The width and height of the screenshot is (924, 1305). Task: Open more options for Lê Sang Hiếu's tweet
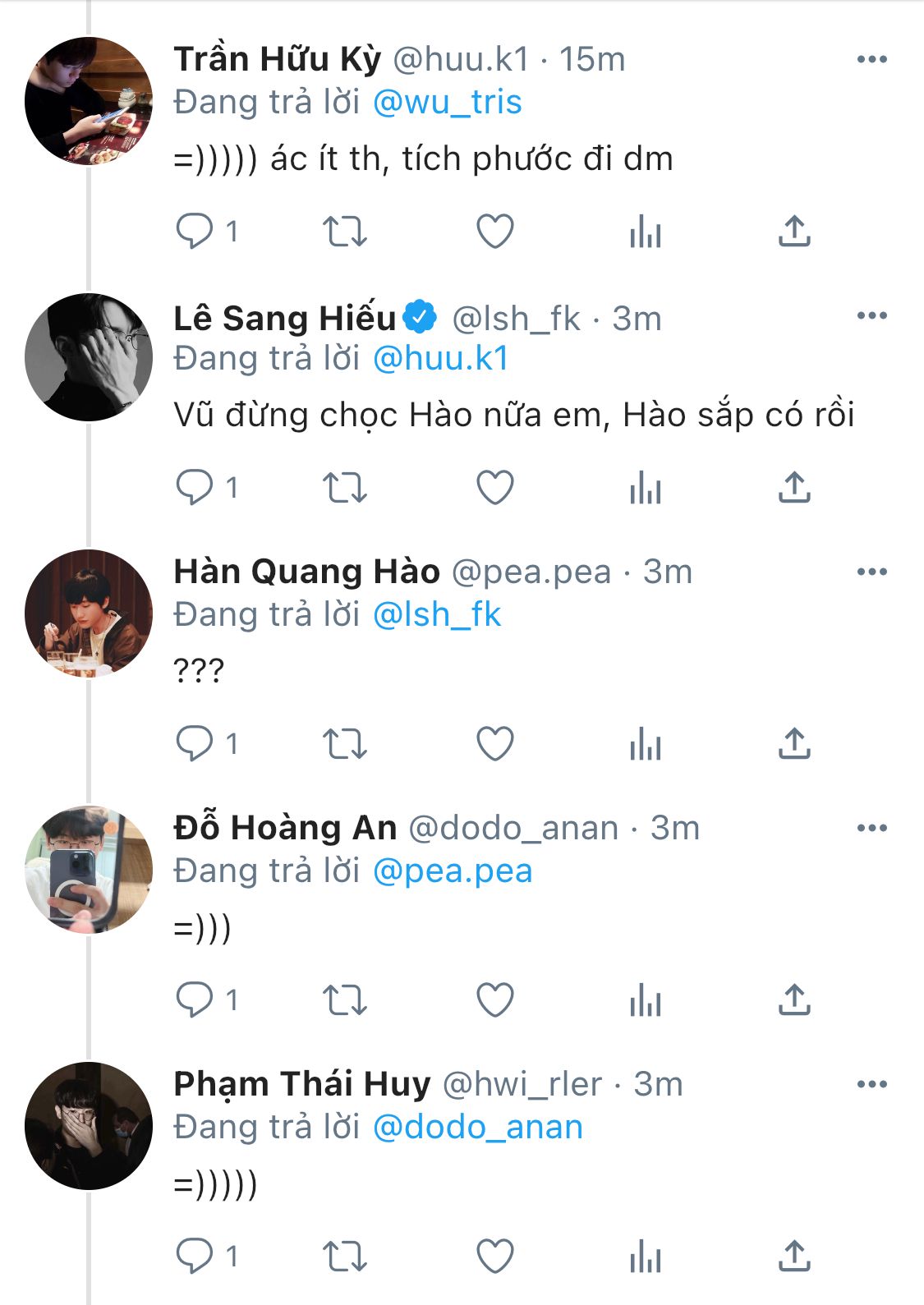point(871,315)
